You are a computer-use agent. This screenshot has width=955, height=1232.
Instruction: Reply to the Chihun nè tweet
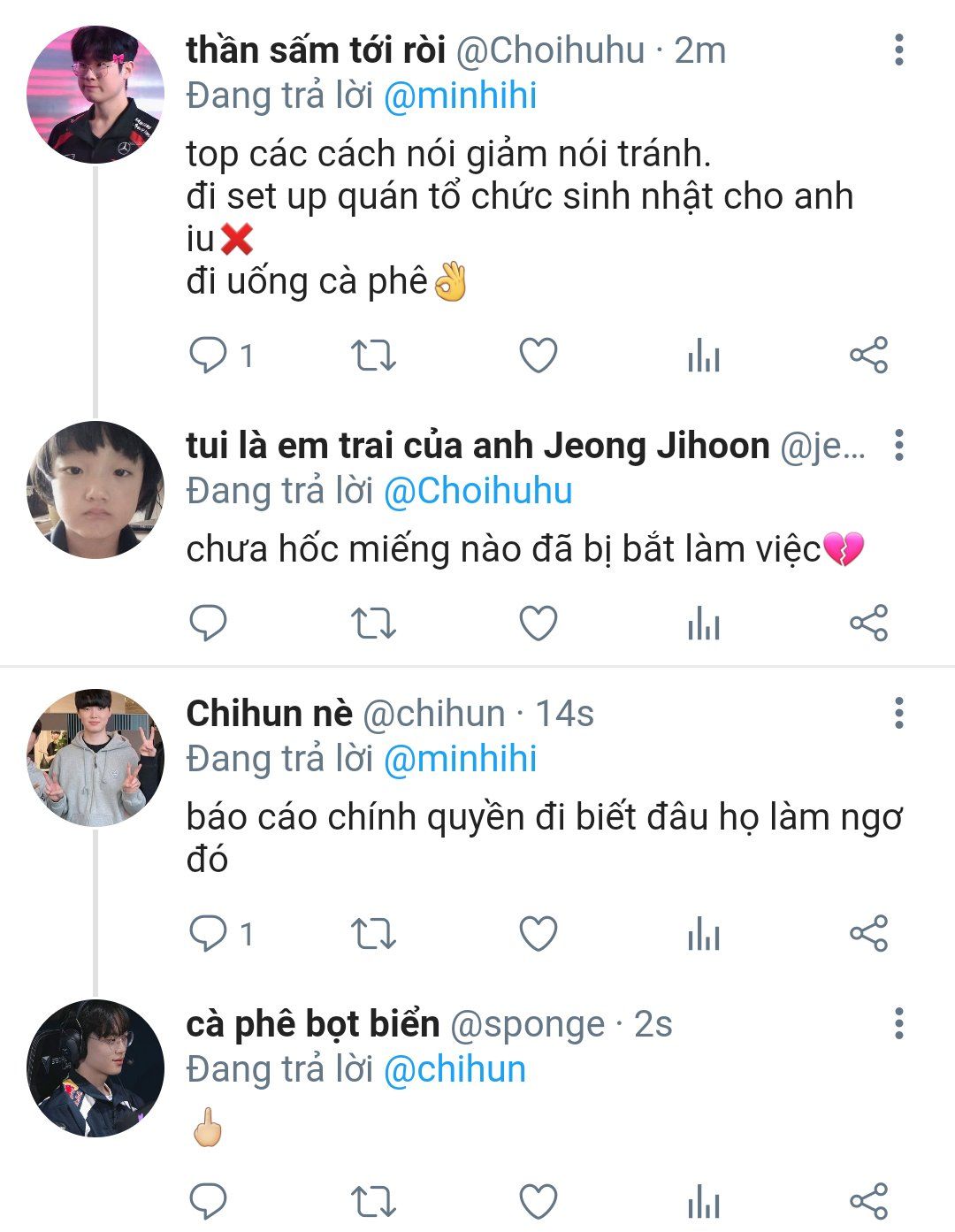[x=209, y=934]
